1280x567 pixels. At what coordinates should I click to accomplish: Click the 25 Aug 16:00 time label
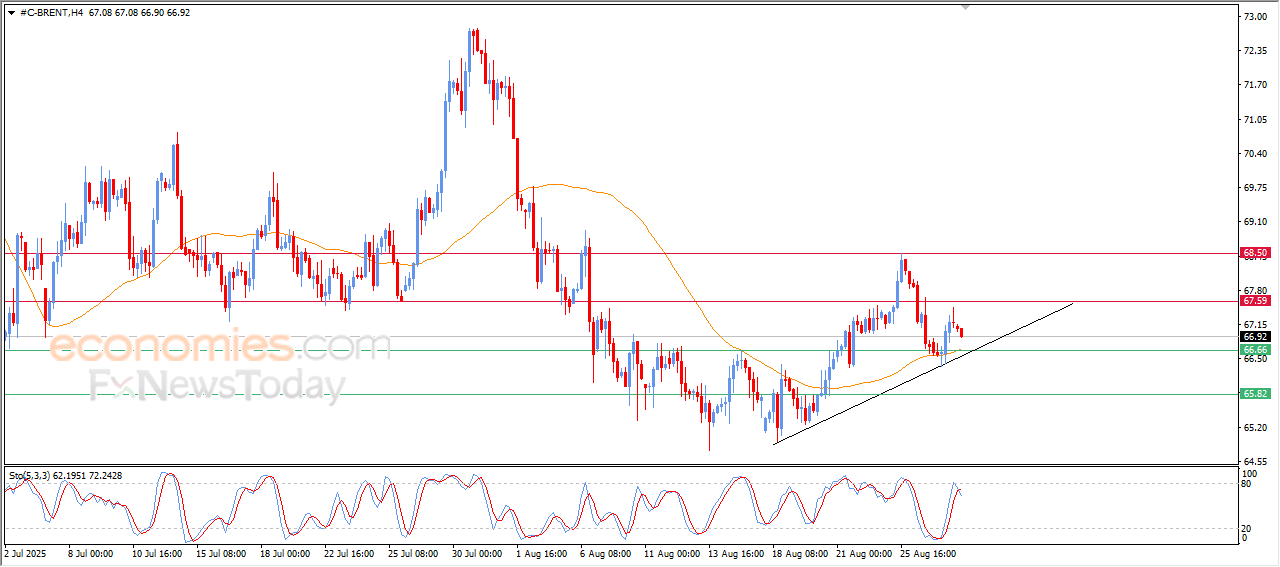(929, 552)
